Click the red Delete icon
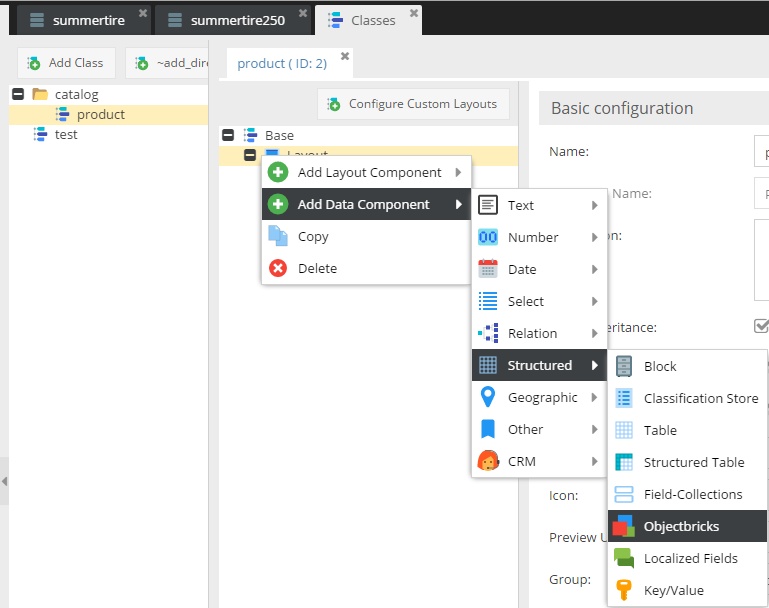This screenshot has height=608, width=769. tap(278, 268)
